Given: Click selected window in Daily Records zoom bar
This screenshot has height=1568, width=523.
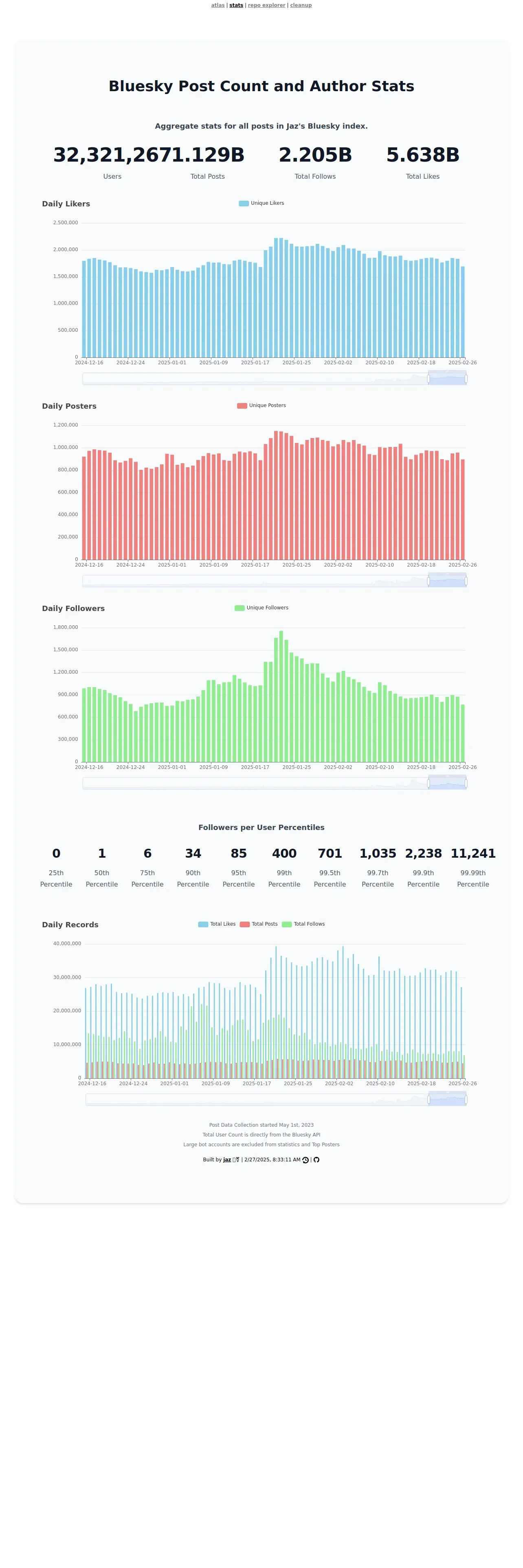Looking at the screenshot, I should click(x=448, y=1099).
